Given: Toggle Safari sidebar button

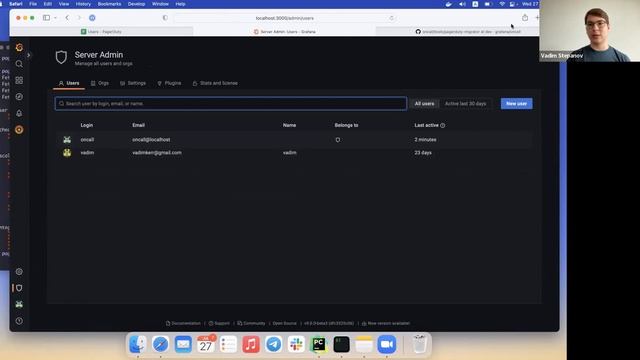Looking at the screenshot, I should click(47, 18).
